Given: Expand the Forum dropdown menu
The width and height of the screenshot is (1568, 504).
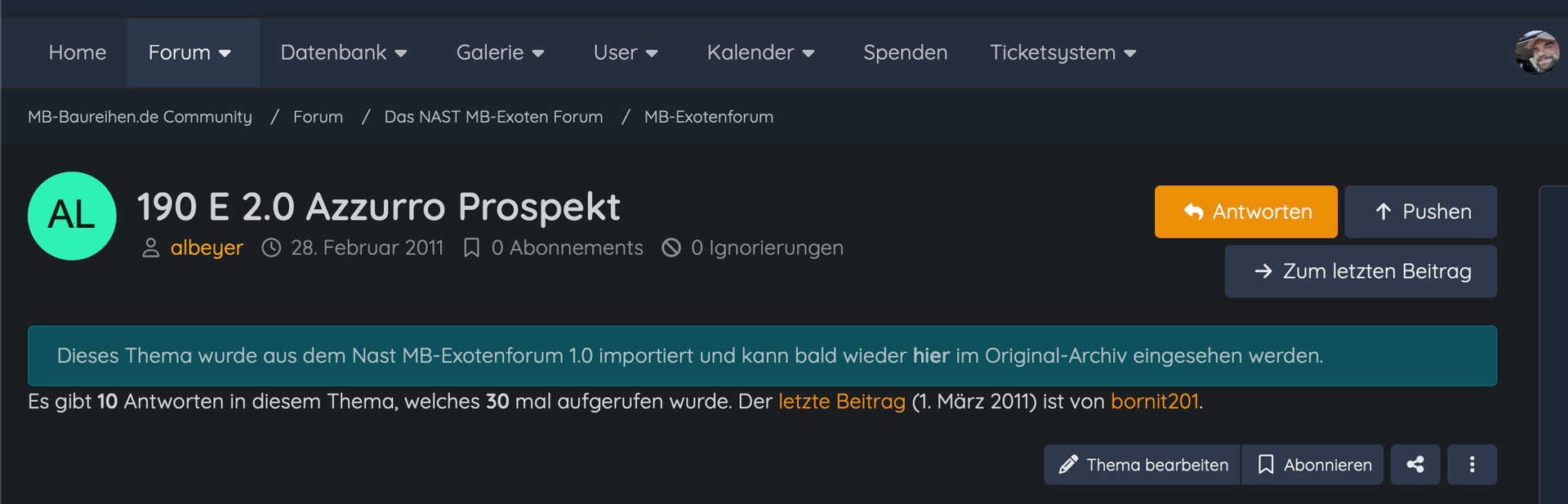Looking at the screenshot, I should (x=190, y=53).
